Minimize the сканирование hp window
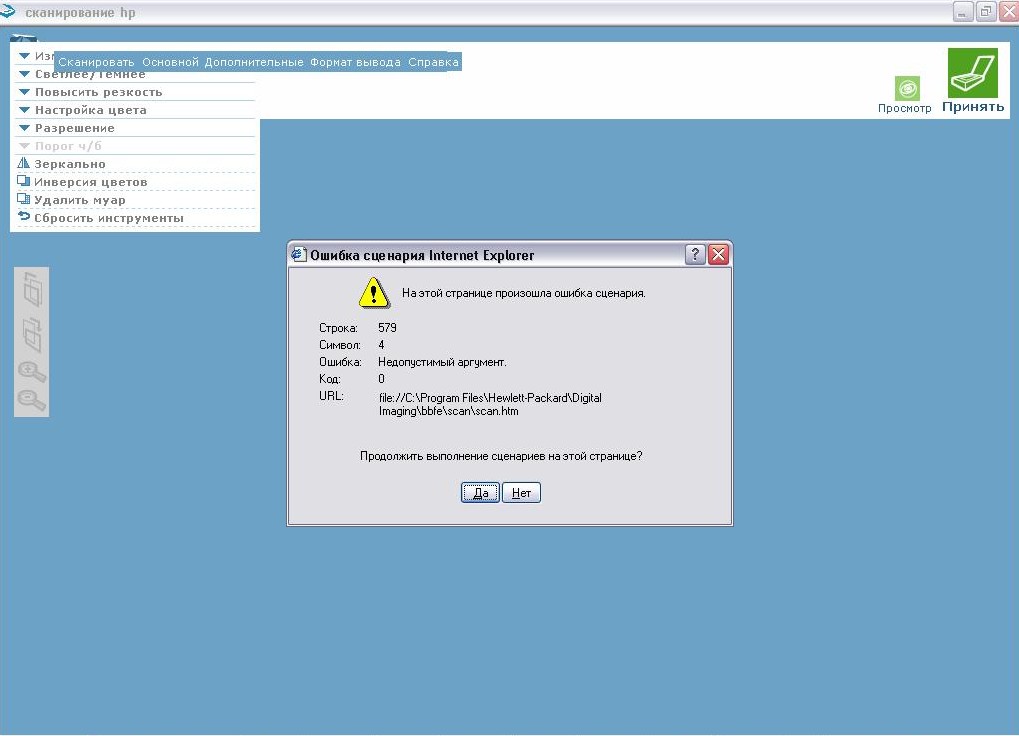Viewport: 1019px width, 736px height. pos(962,12)
